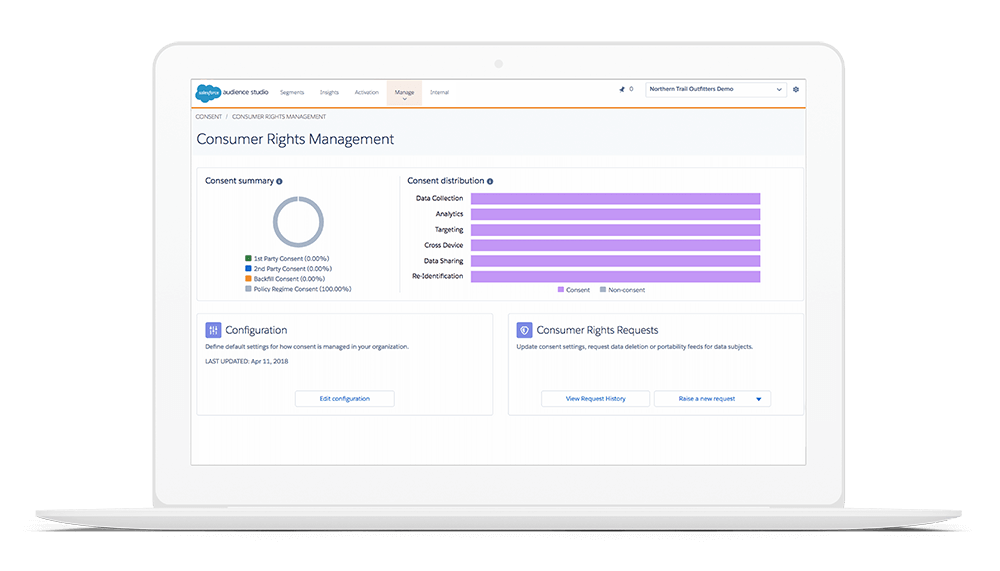
Task: Expand the chevron under Manage
Action: tap(404, 99)
